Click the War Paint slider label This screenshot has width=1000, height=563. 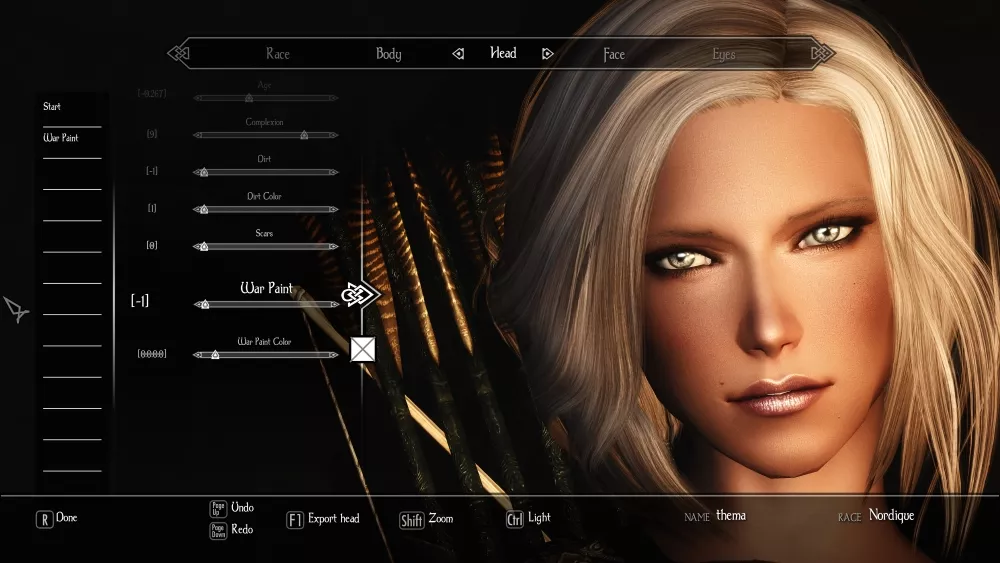(x=267, y=288)
